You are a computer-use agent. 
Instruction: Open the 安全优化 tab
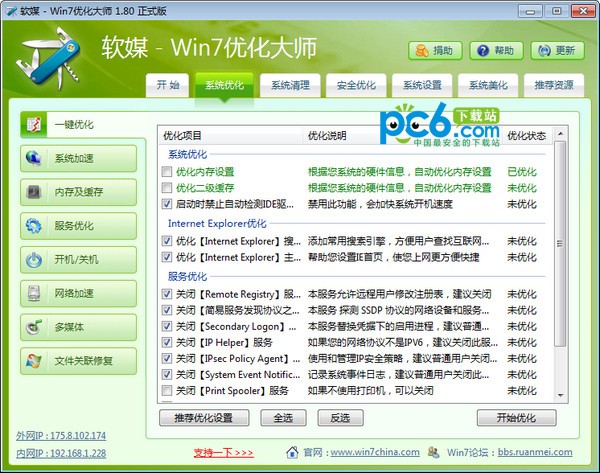356,85
